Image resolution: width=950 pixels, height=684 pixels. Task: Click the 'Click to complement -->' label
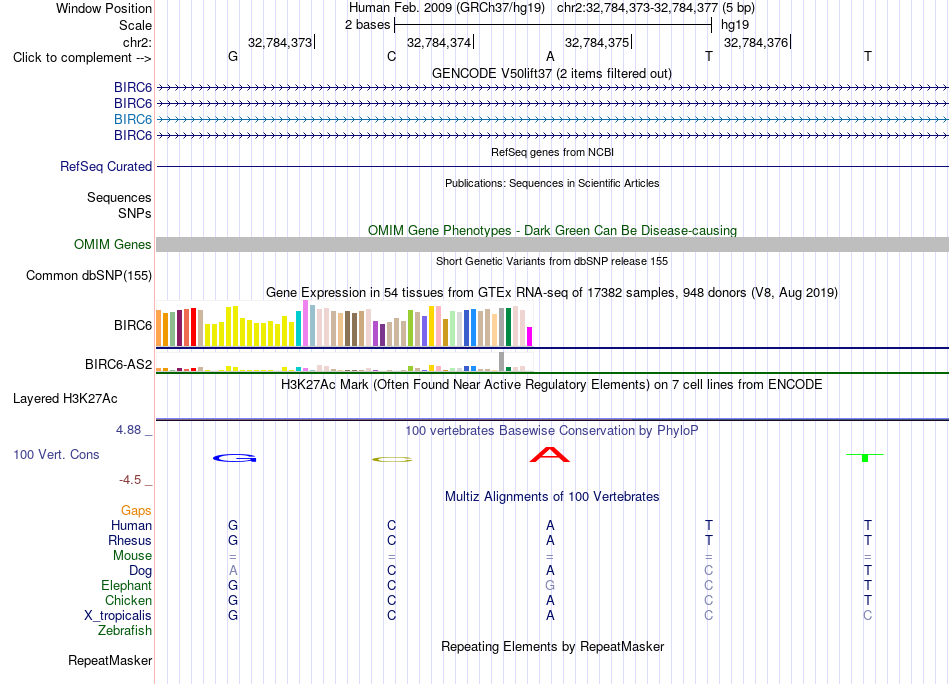(x=82, y=58)
